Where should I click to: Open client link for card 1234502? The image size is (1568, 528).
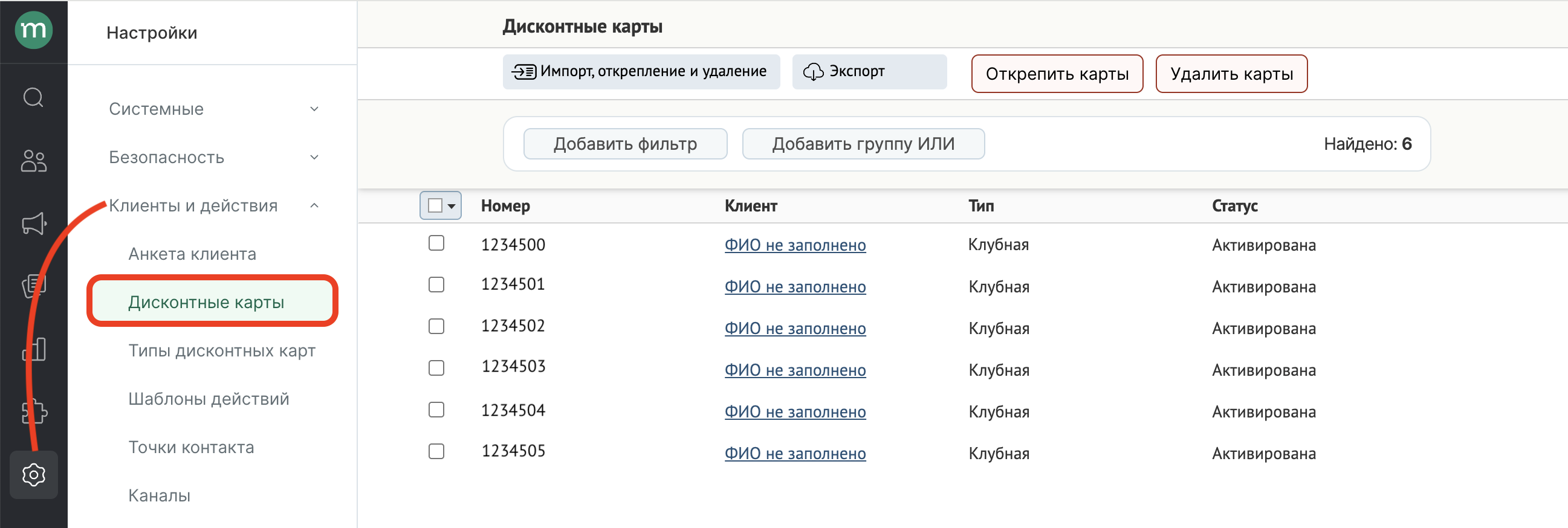pos(794,329)
